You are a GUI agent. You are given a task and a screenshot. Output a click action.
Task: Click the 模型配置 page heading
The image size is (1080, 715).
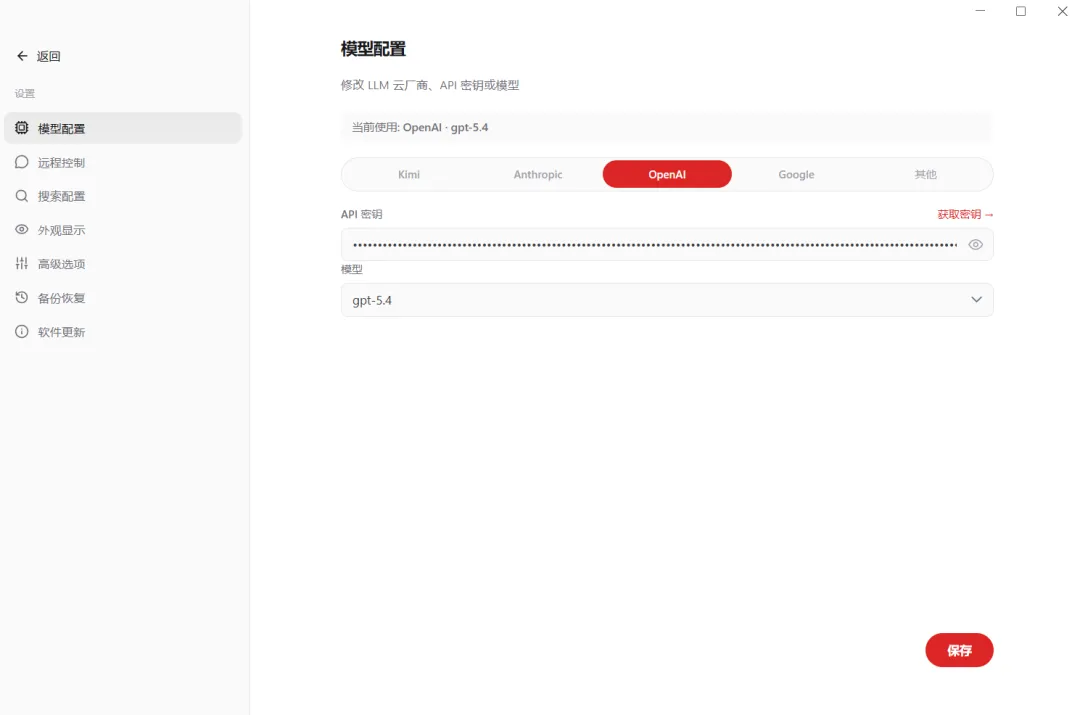373,49
